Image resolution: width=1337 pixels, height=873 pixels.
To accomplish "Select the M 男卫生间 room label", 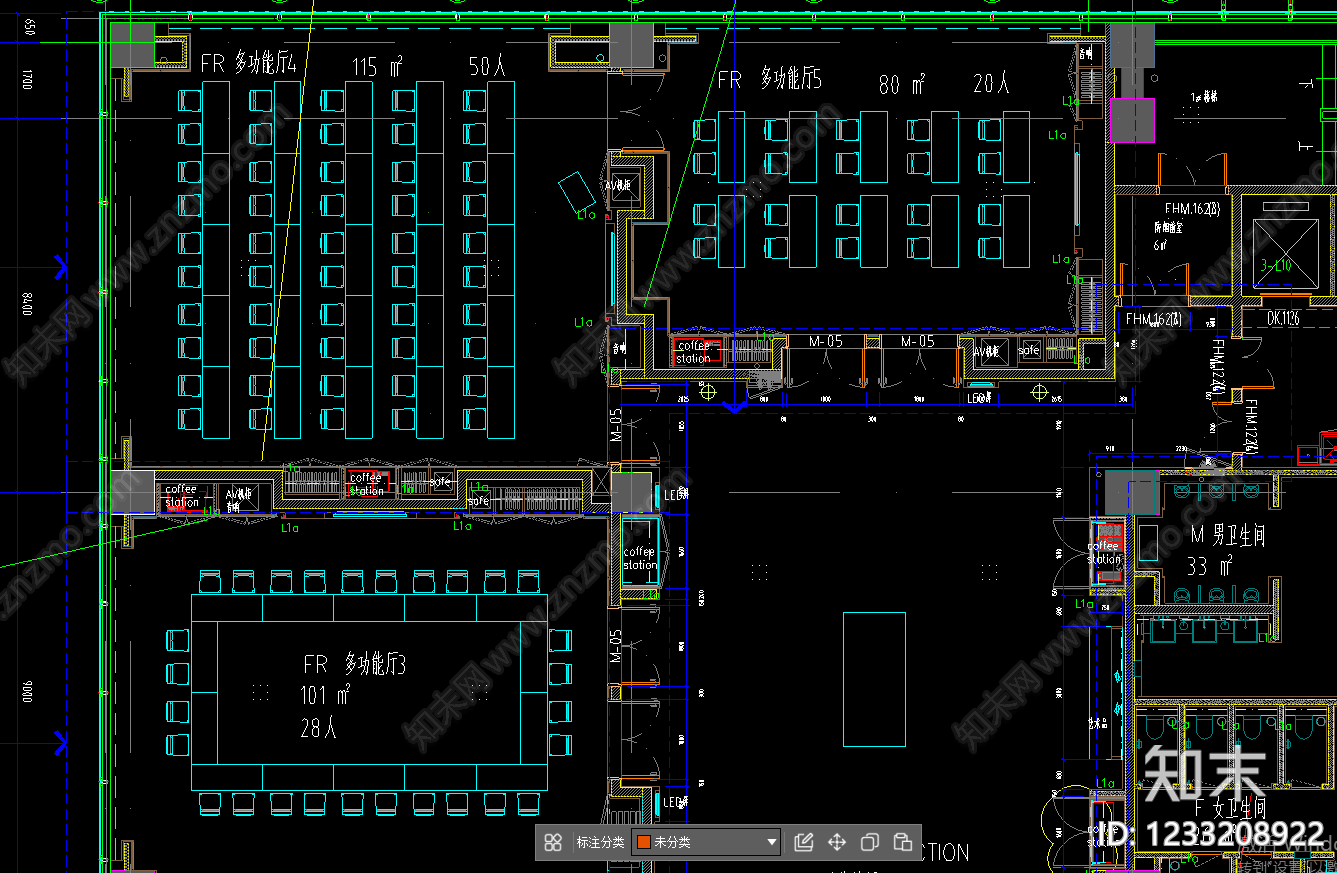I will [x=1228, y=536].
